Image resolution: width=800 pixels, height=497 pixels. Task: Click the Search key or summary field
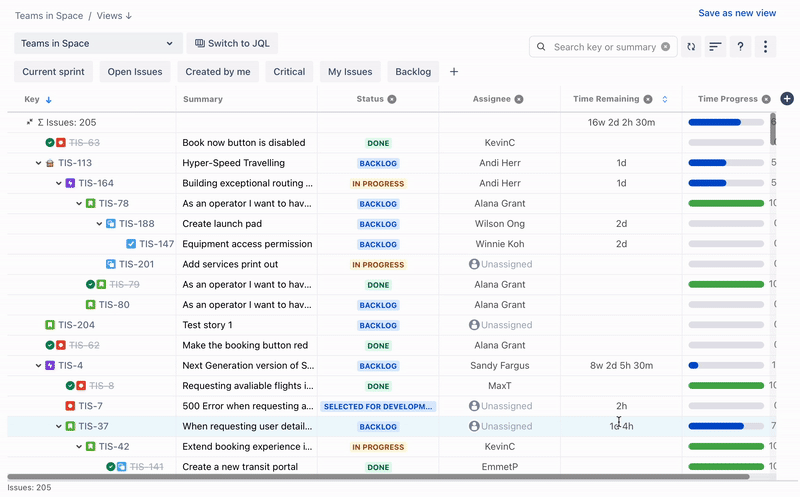(x=604, y=46)
